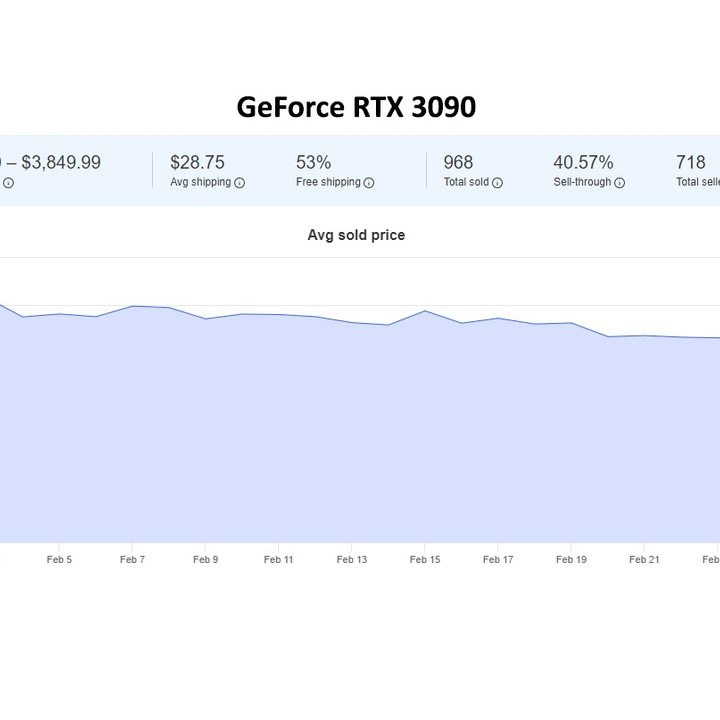Click the Feb 7 axis label
720x720 pixels.
point(132,559)
